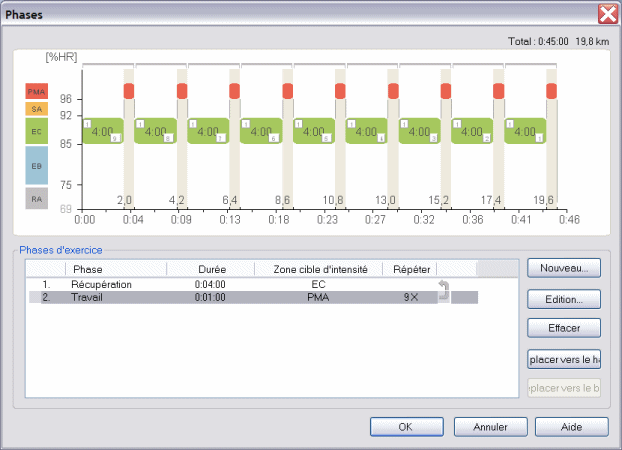The width and height of the screenshot is (622, 450).
Task: Click the repeat loop arrow icon in list
Action: (x=445, y=289)
